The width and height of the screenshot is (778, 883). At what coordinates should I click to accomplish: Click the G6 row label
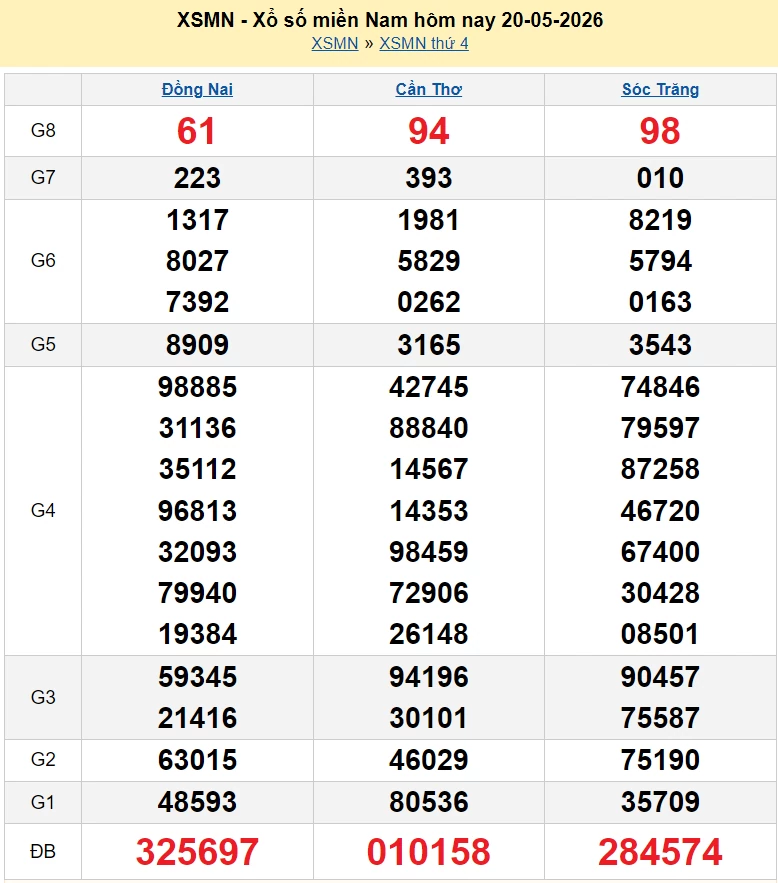click(43, 261)
